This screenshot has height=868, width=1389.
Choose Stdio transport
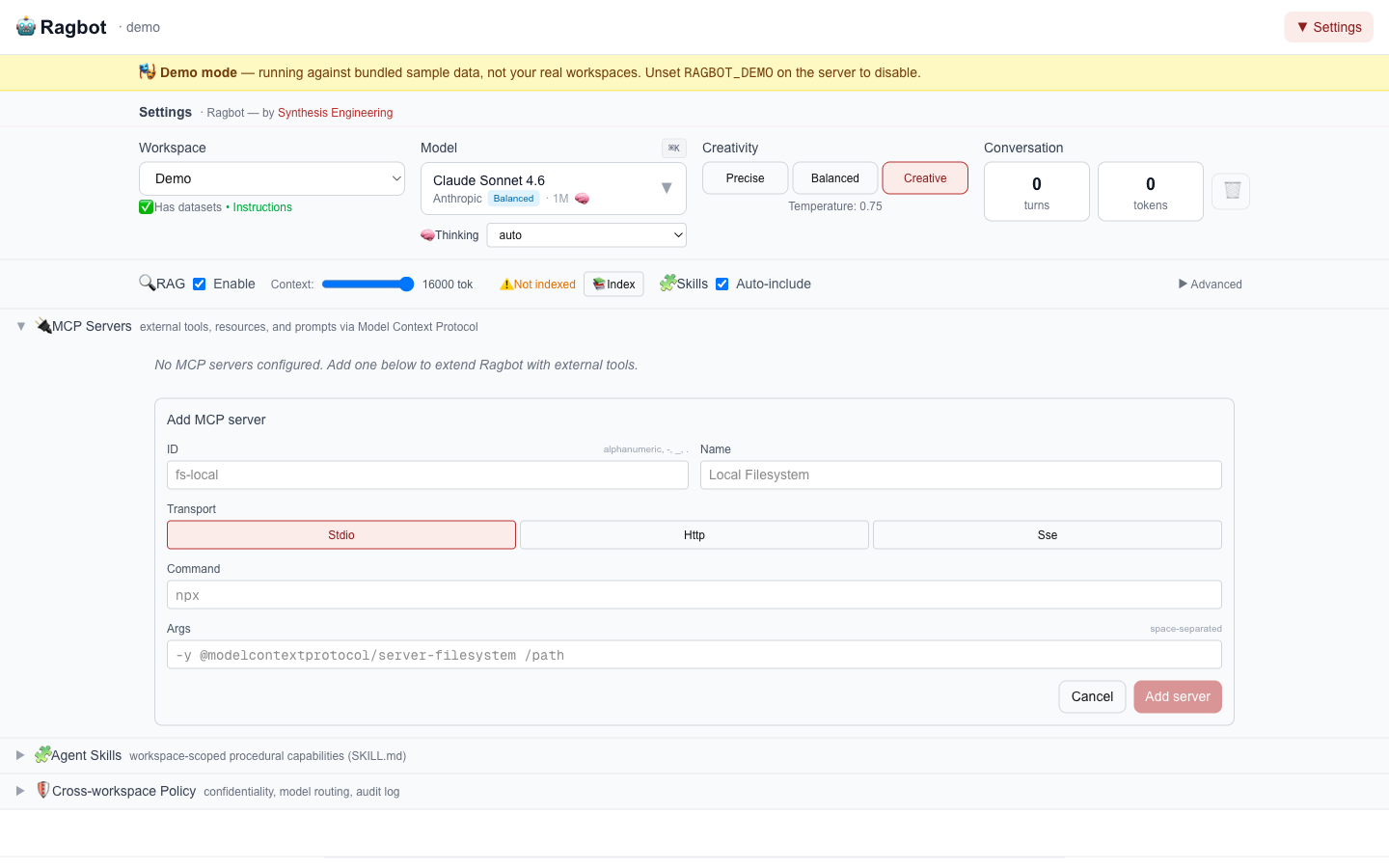click(x=341, y=535)
